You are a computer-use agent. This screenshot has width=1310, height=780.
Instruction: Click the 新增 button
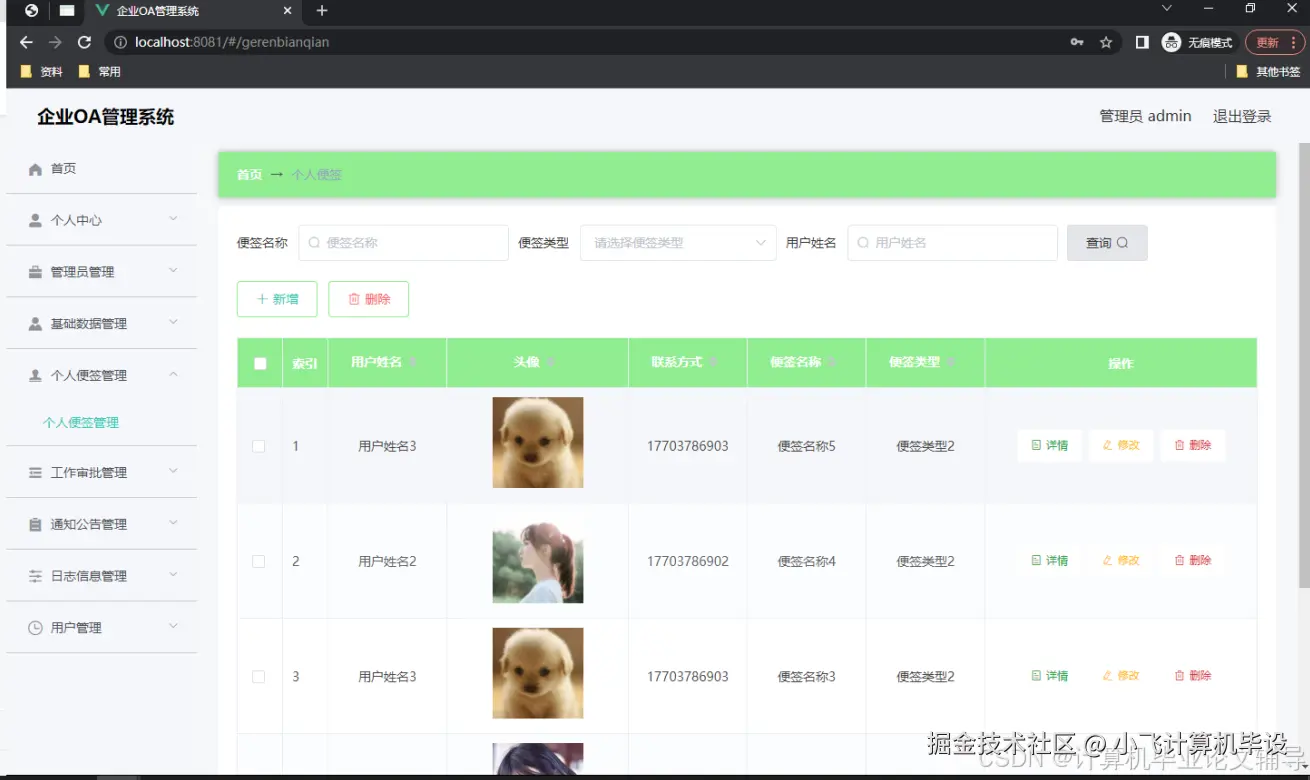tap(277, 299)
